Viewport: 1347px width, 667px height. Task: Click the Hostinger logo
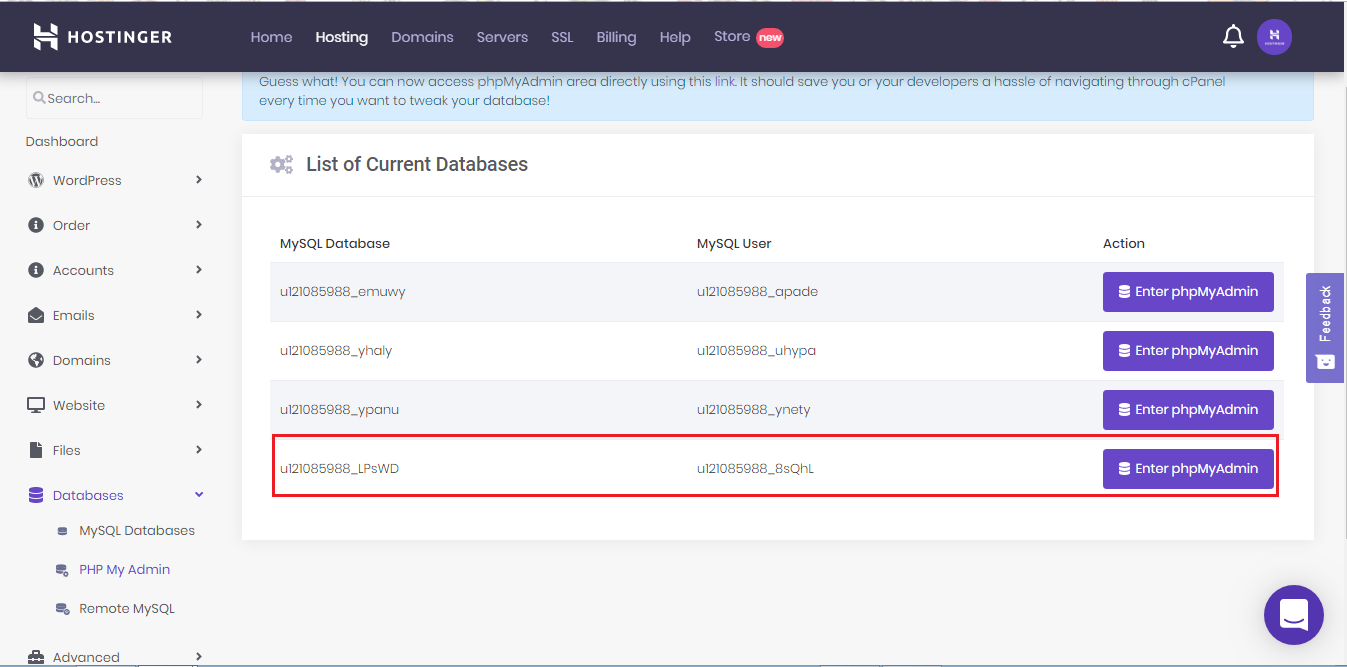tap(102, 36)
